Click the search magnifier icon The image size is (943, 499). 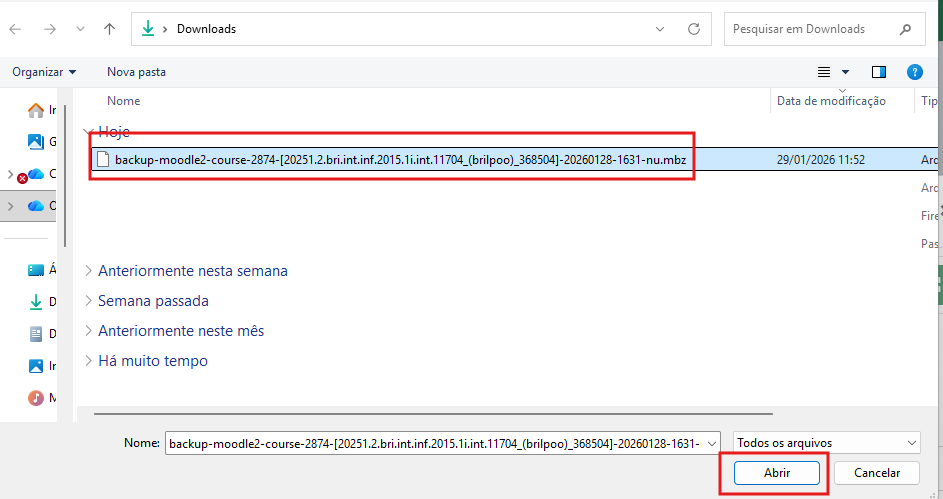tap(906, 29)
